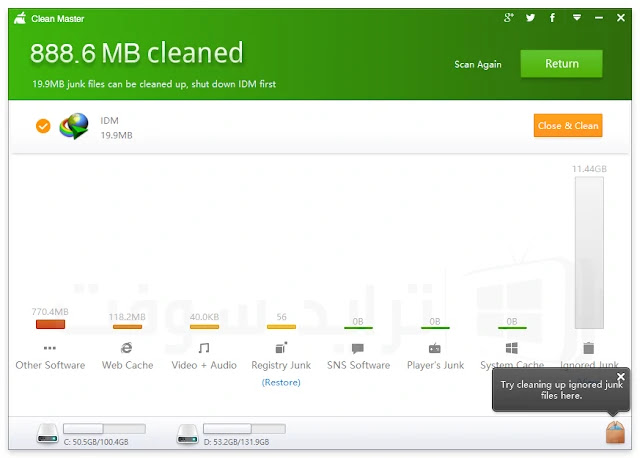640x458 pixels.
Task: Click the Twitter share icon
Action: point(530,18)
